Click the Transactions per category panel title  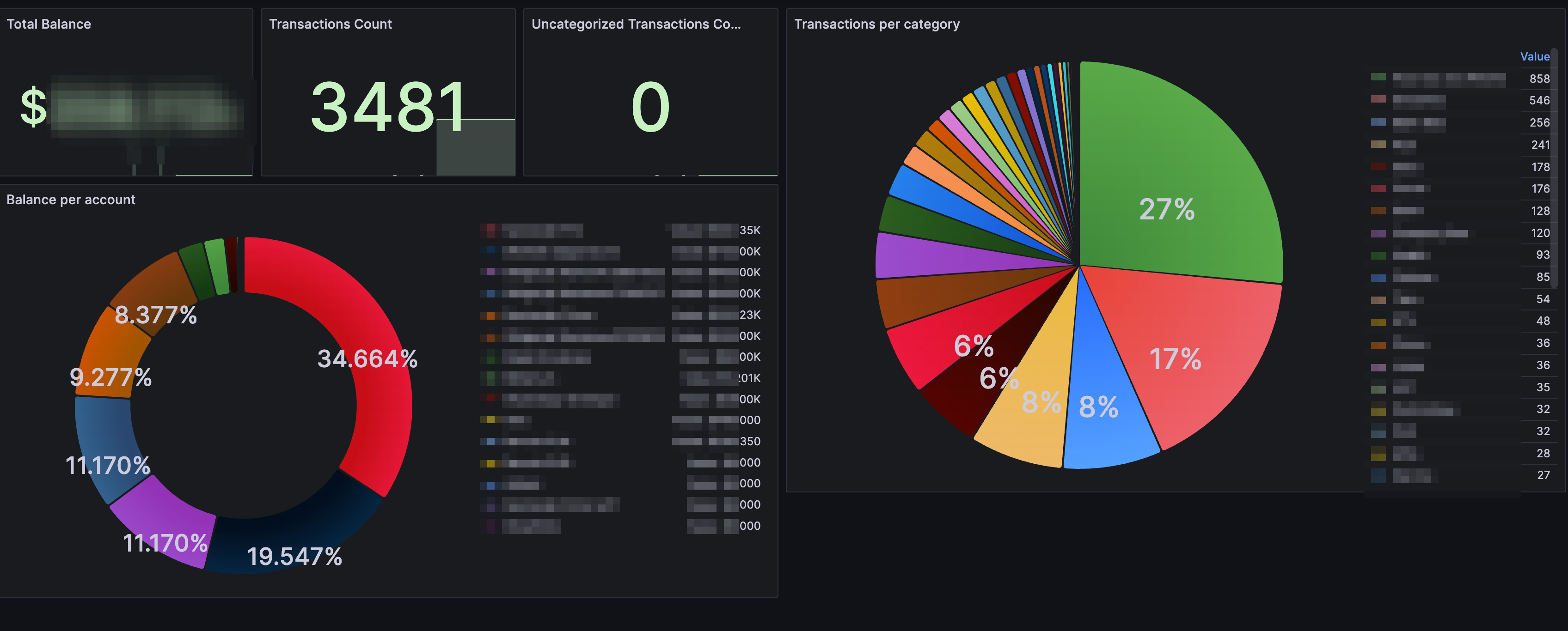(876, 24)
